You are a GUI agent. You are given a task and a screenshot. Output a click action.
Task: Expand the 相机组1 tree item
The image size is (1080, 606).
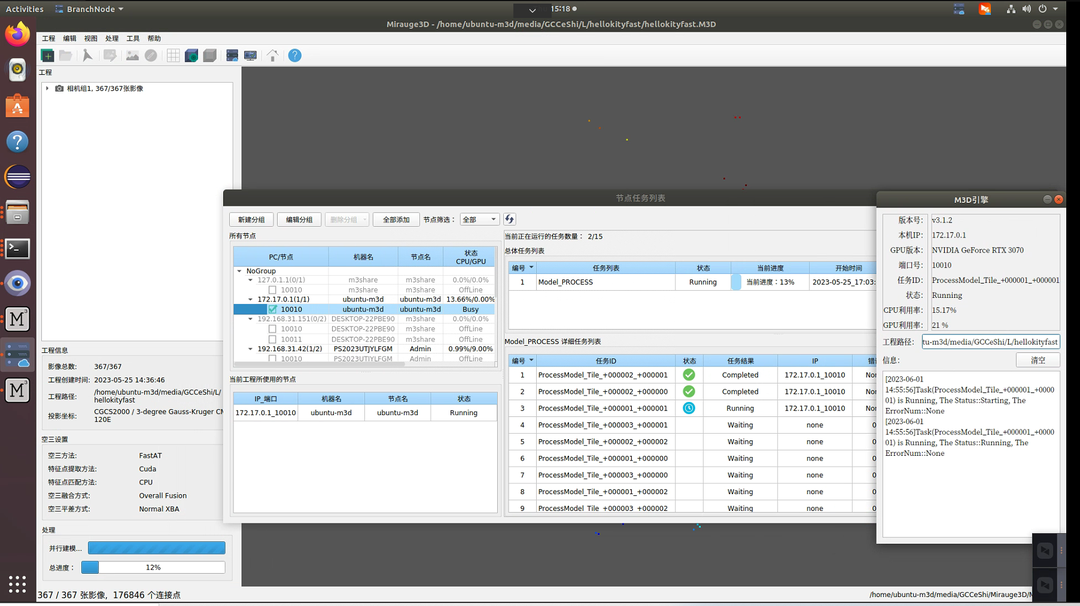[47, 88]
